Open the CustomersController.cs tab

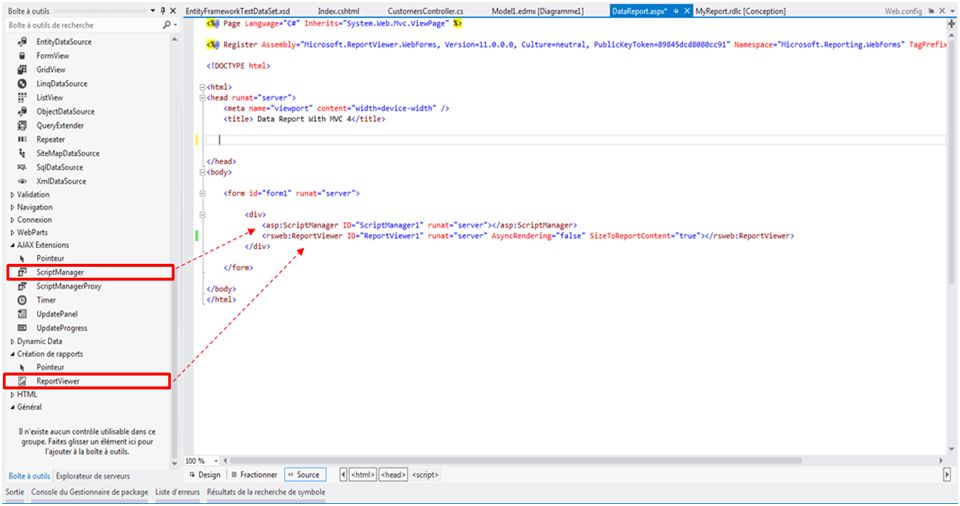tap(425, 10)
